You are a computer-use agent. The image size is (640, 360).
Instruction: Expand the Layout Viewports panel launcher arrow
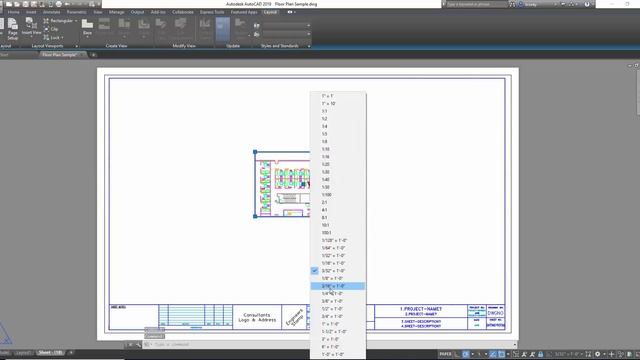coord(76,46)
